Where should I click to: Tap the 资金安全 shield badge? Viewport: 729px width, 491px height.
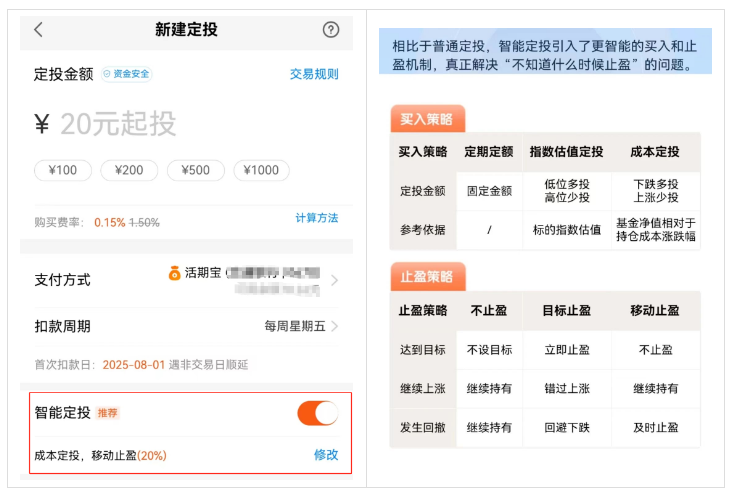tap(126, 74)
